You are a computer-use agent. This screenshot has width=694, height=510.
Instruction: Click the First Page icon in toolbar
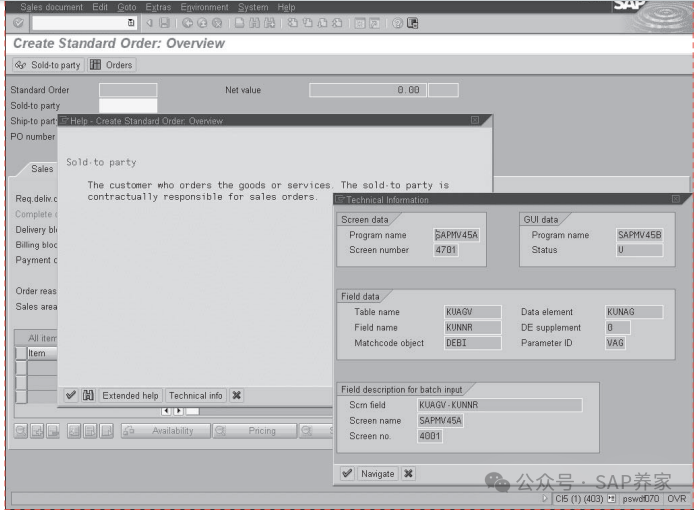click(x=293, y=23)
